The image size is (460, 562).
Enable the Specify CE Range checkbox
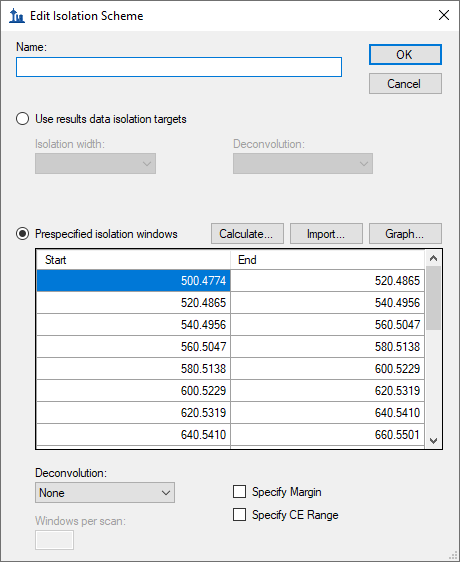tap(240, 515)
